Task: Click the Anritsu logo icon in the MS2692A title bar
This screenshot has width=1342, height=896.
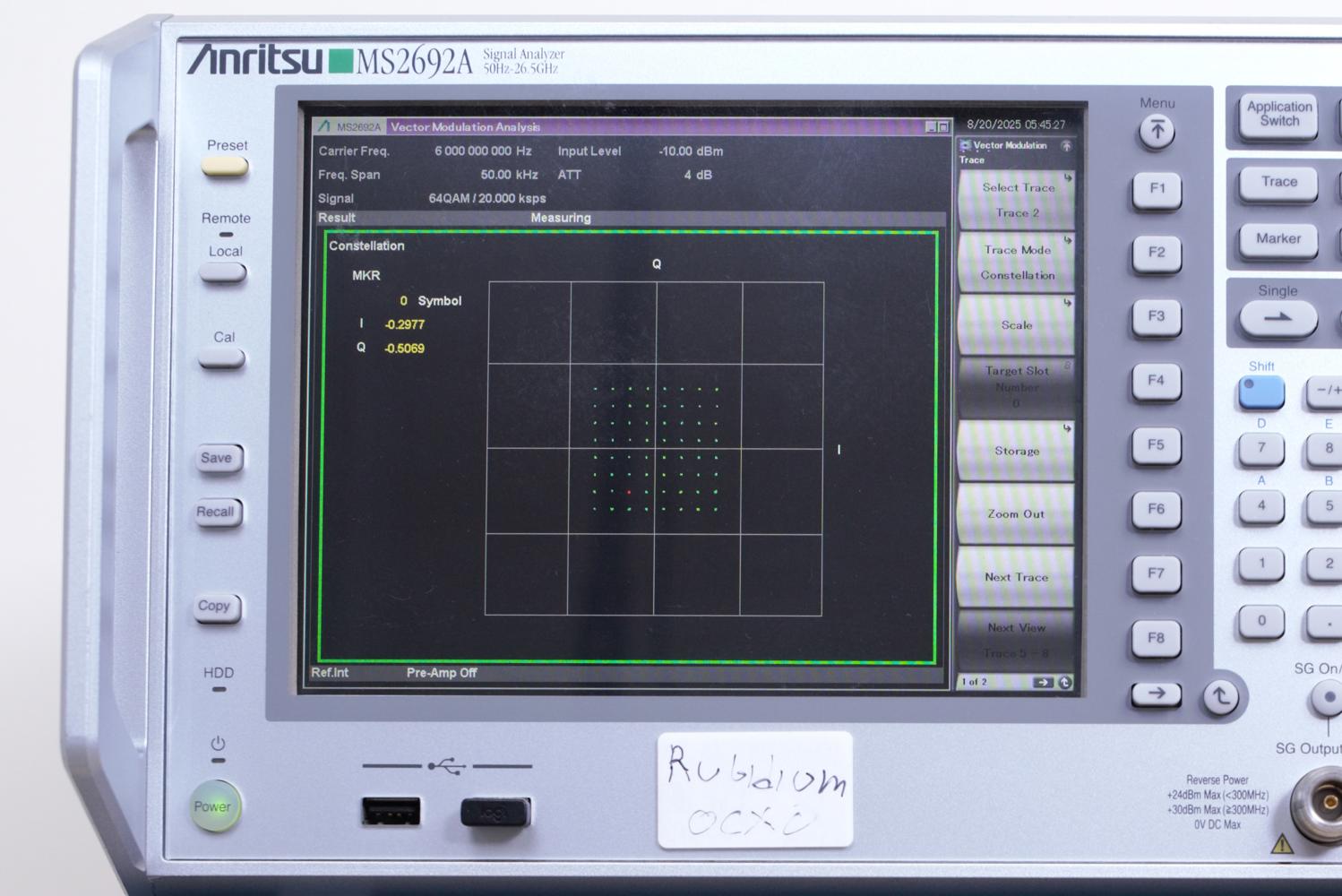Action: (x=323, y=126)
